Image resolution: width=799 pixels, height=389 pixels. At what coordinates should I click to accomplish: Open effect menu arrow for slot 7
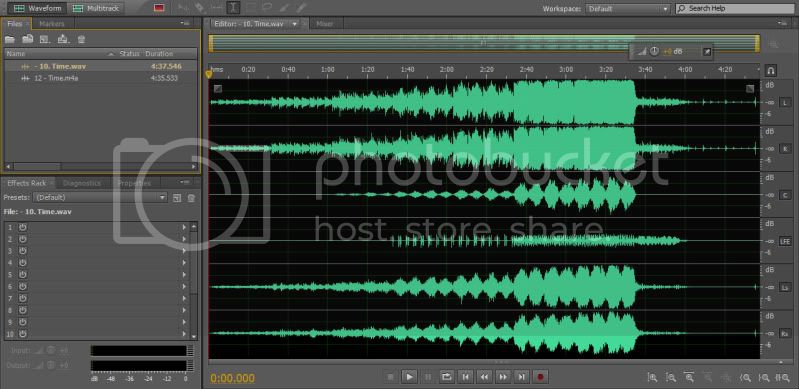[184, 298]
